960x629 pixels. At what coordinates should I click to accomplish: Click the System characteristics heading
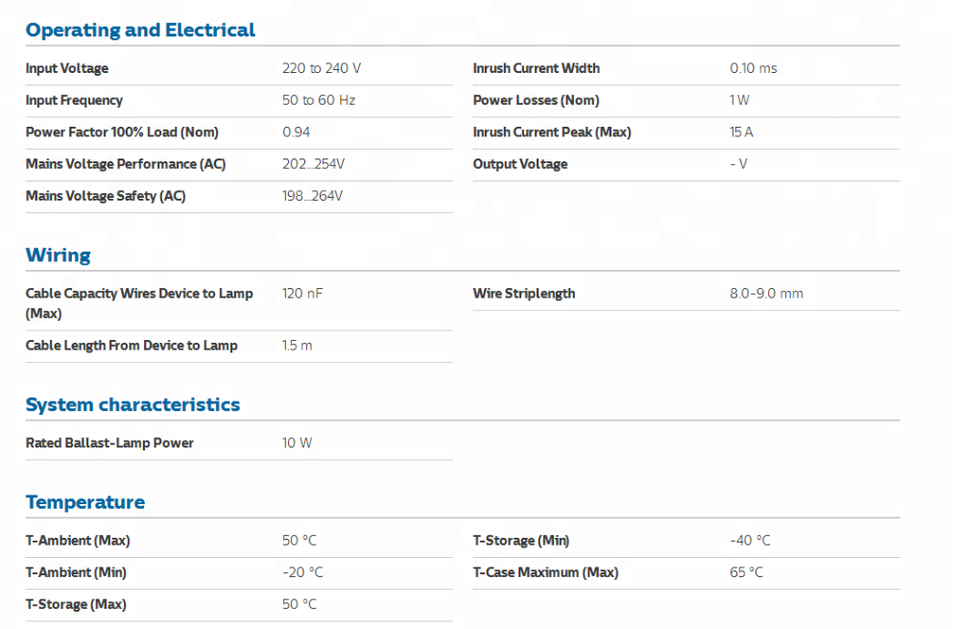(x=132, y=405)
